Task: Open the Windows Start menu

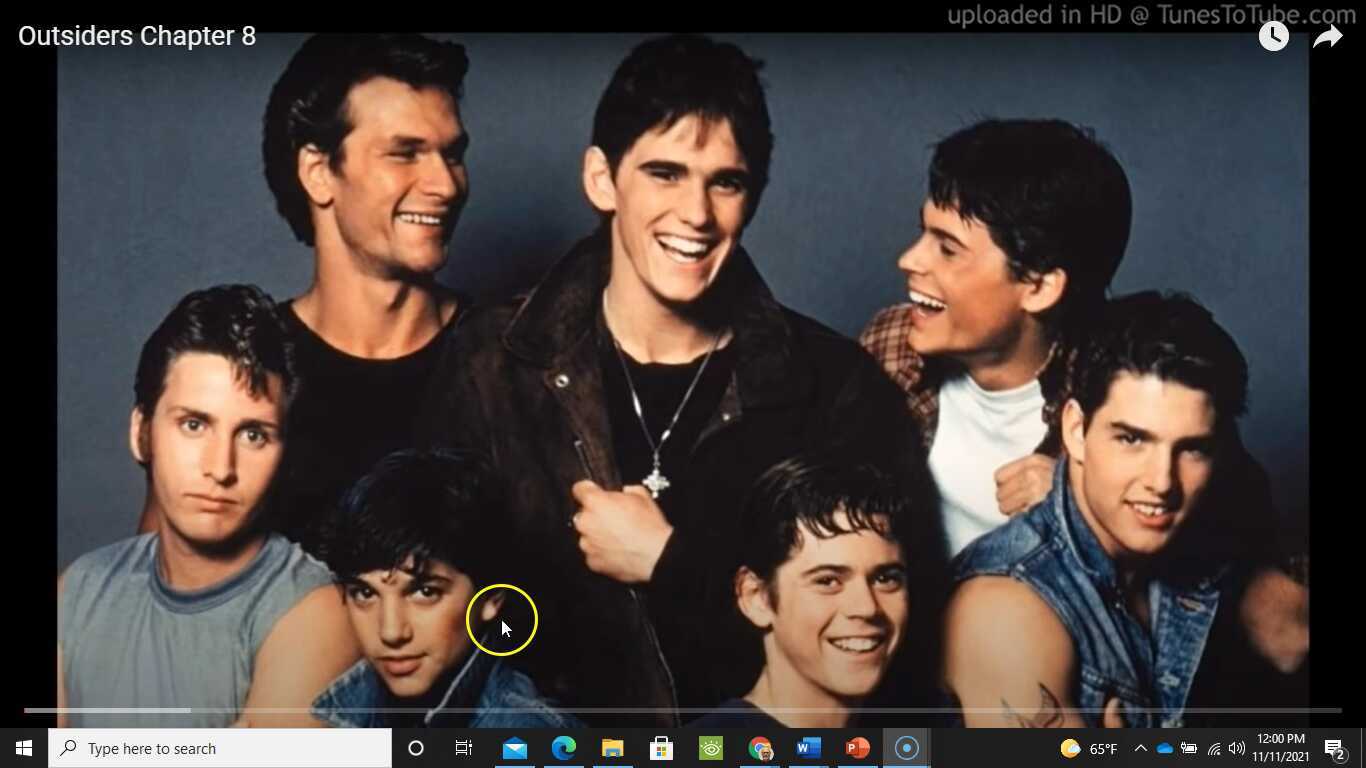Action: click(24, 748)
